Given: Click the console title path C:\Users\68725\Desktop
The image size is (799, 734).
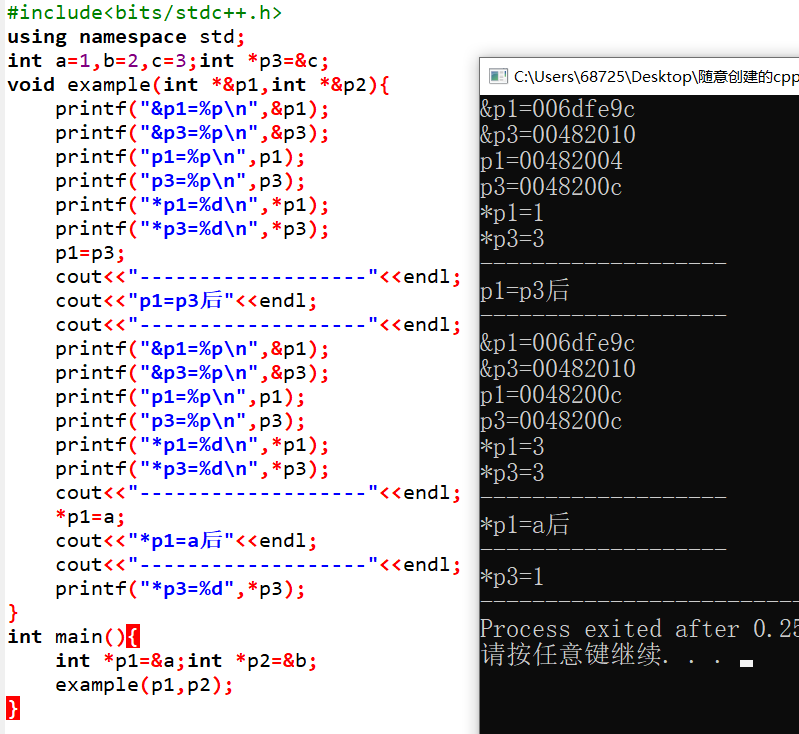Looking at the screenshot, I should [605, 77].
